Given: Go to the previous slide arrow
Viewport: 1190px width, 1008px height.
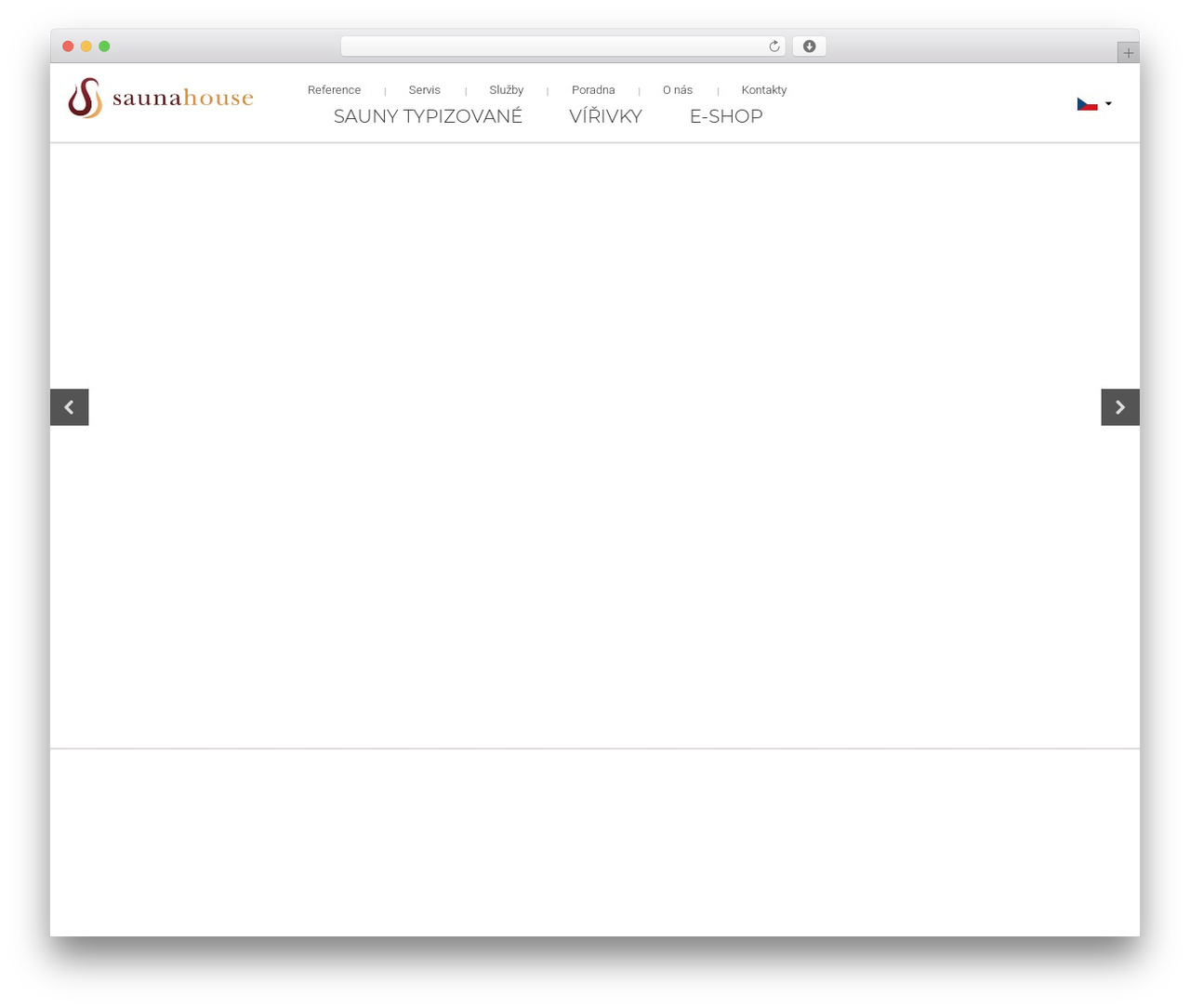Looking at the screenshot, I should pyautogui.click(x=70, y=407).
